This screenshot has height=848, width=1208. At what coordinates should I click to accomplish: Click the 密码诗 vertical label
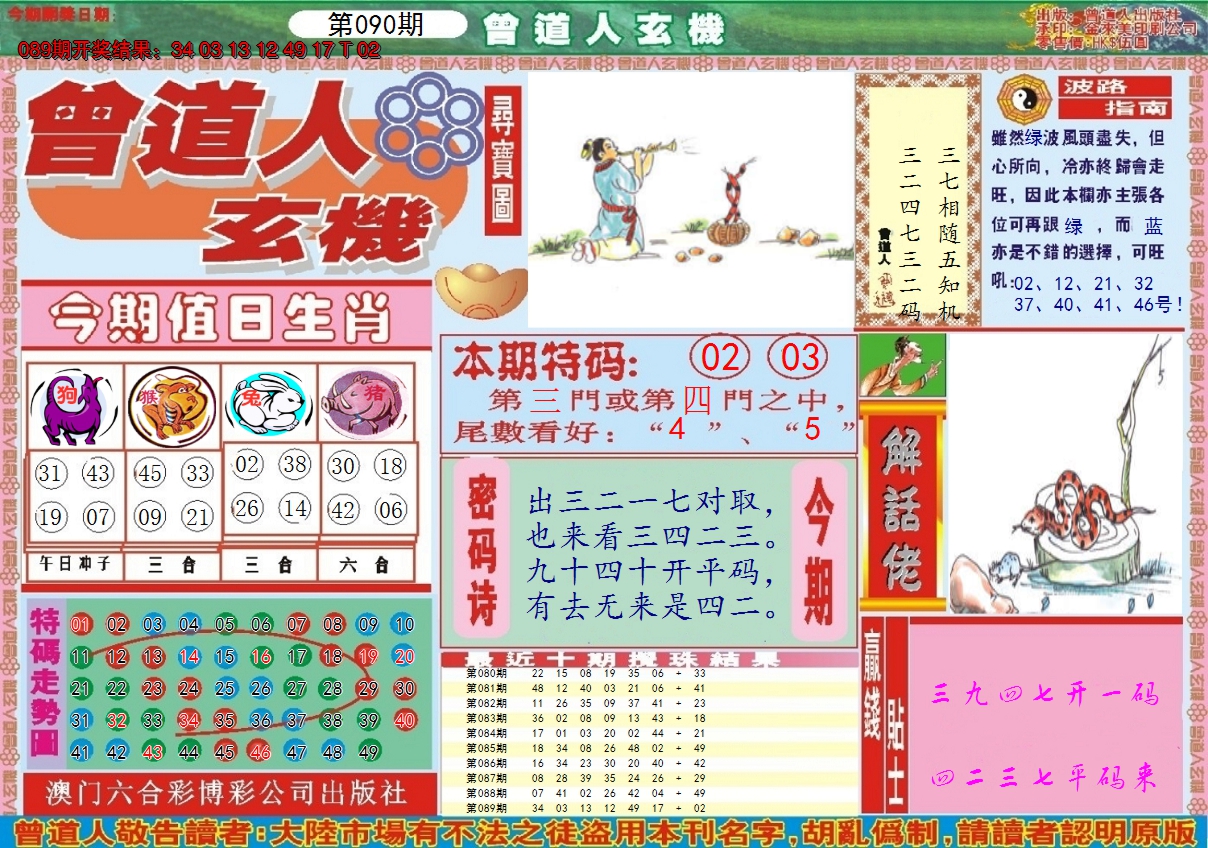[x=483, y=548]
